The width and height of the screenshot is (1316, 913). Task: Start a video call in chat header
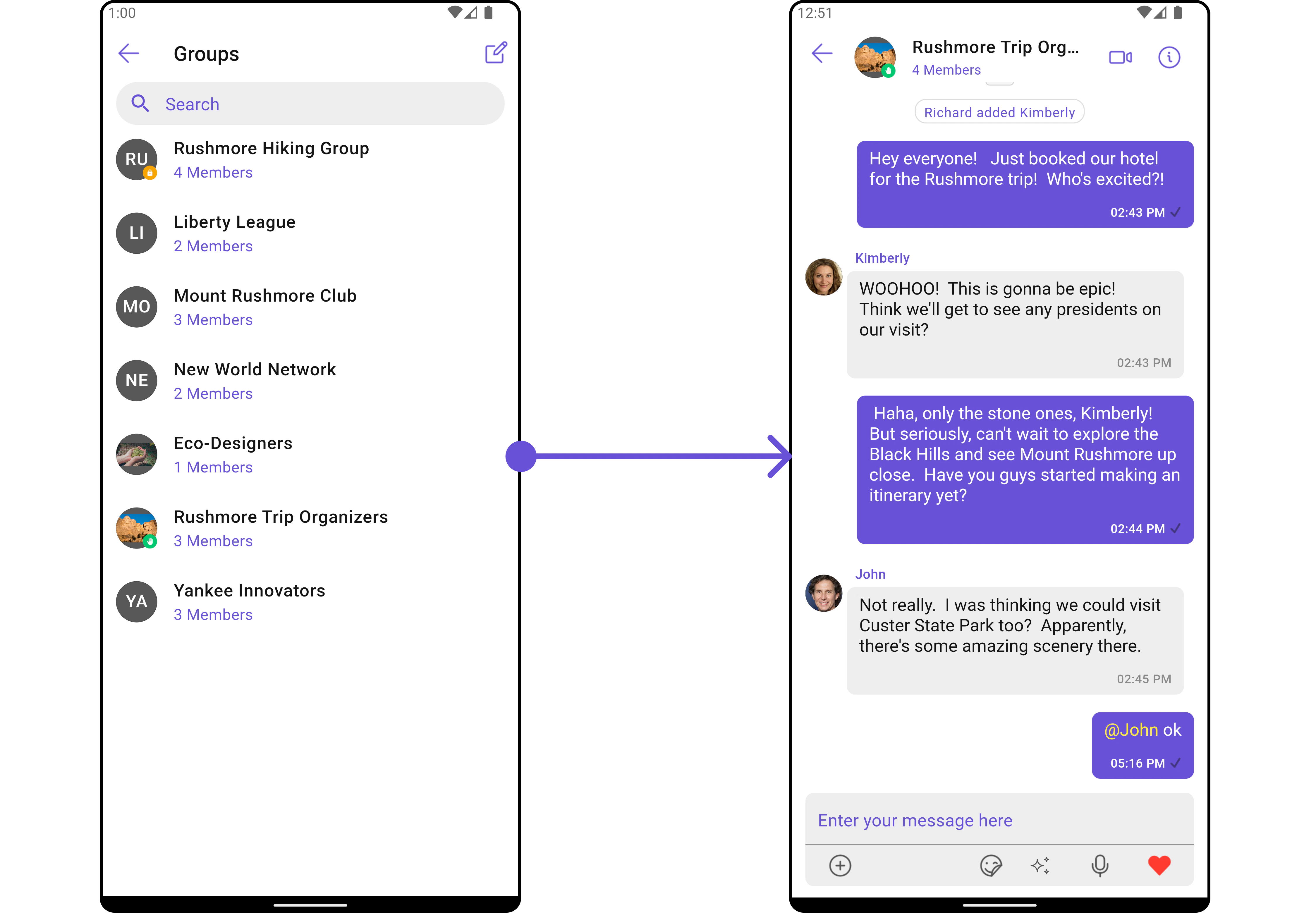point(1120,57)
